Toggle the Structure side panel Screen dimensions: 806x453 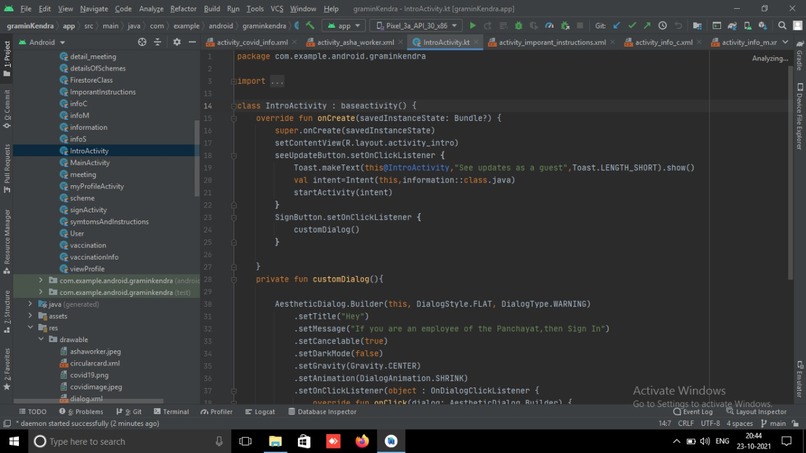[x=7, y=312]
